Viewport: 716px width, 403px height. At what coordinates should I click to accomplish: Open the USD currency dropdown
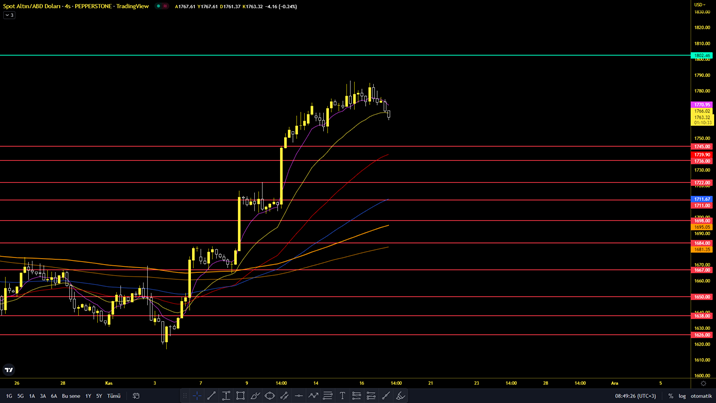pyautogui.click(x=700, y=5)
